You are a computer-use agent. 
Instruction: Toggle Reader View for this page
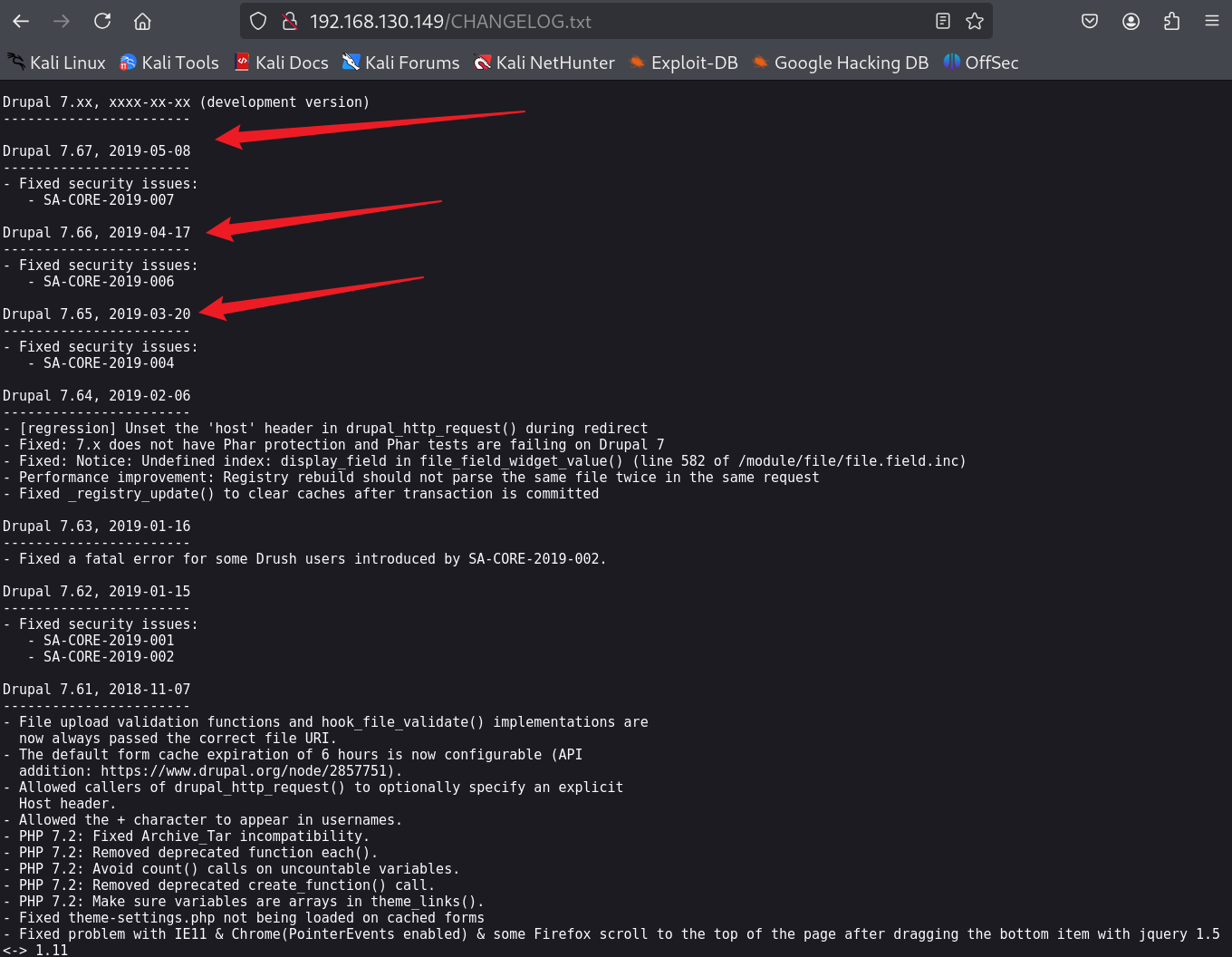pyautogui.click(x=942, y=21)
